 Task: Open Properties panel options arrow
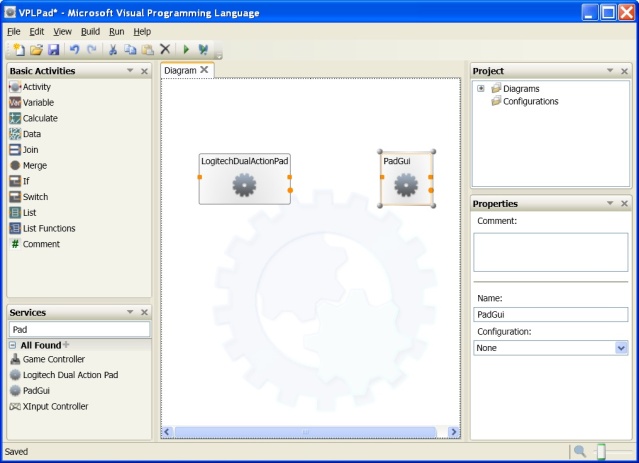(610, 203)
